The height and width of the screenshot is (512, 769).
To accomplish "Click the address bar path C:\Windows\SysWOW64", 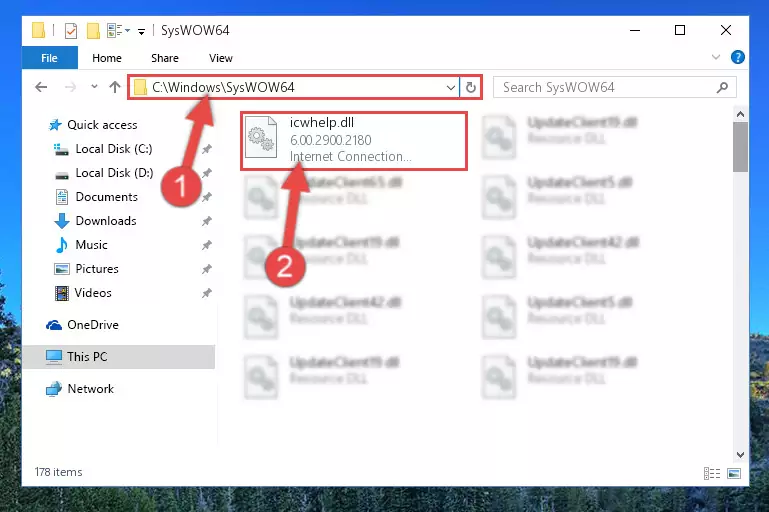I will 223,87.
